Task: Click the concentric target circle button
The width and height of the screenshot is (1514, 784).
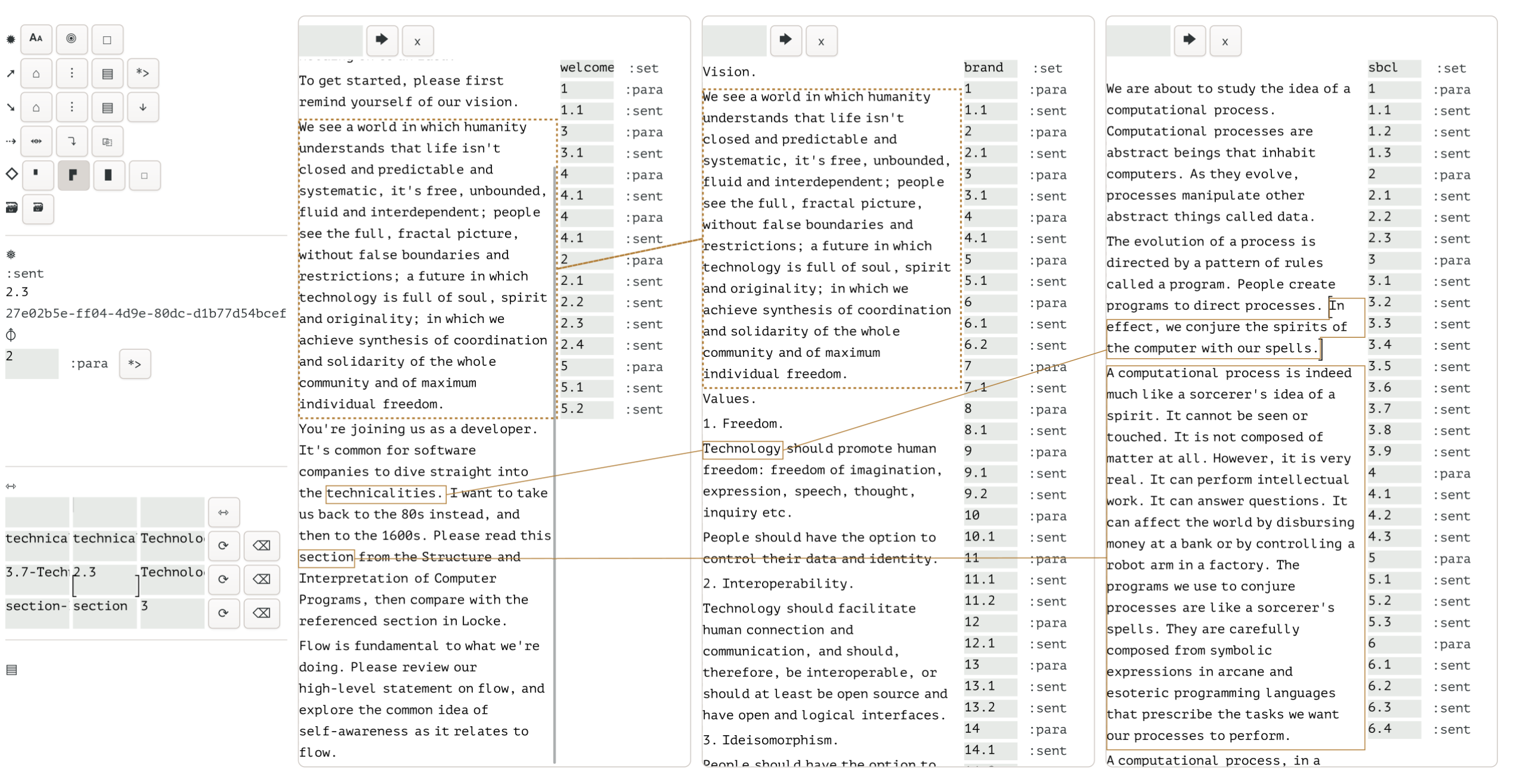Action: click(71, 39)
